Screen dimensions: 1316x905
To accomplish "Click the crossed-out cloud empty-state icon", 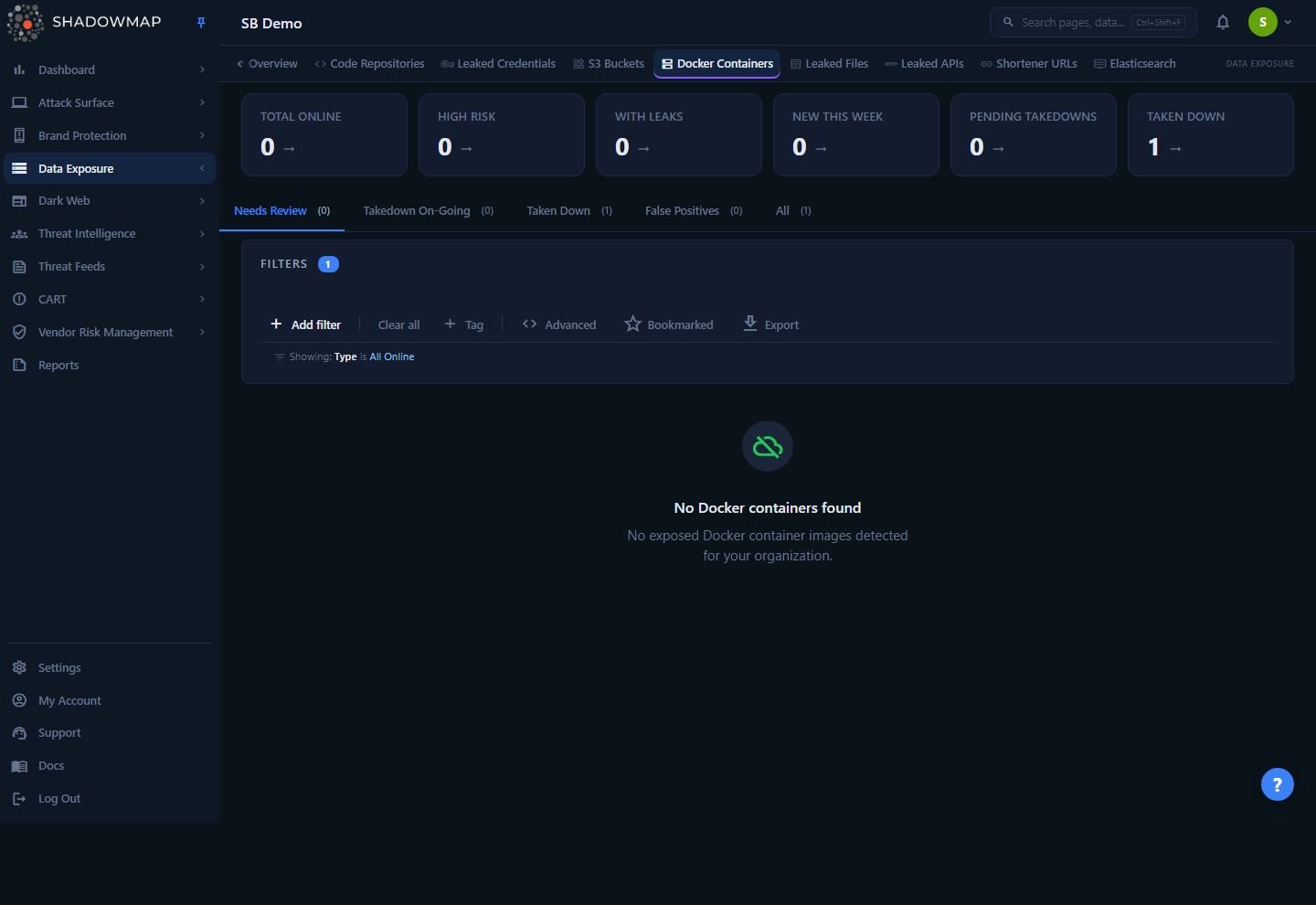I will (x=768, y=446).
